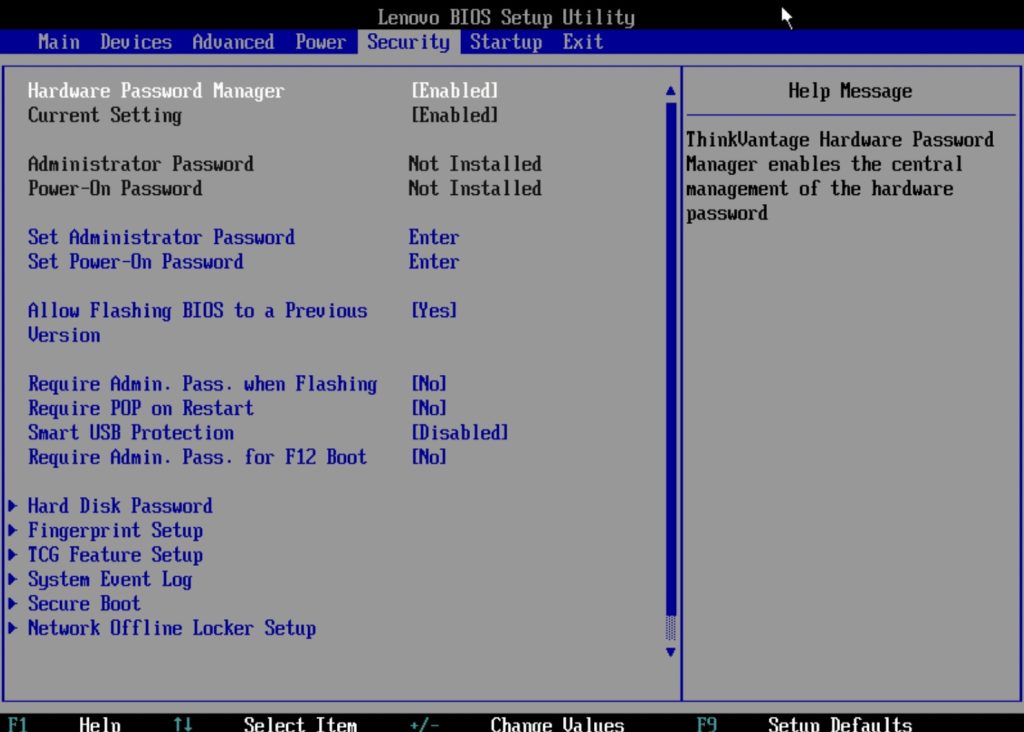Screen dimensions: 1024x732
Task: Click Enter beside Set Power-On Password
Action: tap(434, 262)
